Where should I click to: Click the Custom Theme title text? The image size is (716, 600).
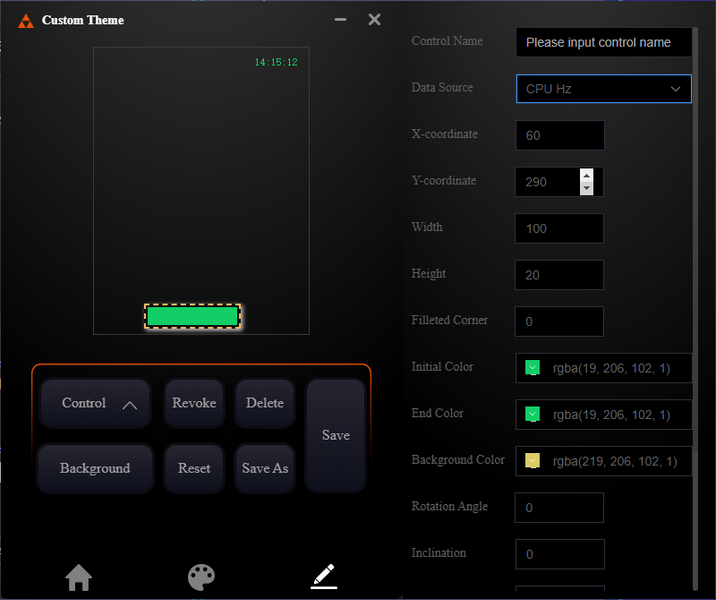[x=83, y=20]
